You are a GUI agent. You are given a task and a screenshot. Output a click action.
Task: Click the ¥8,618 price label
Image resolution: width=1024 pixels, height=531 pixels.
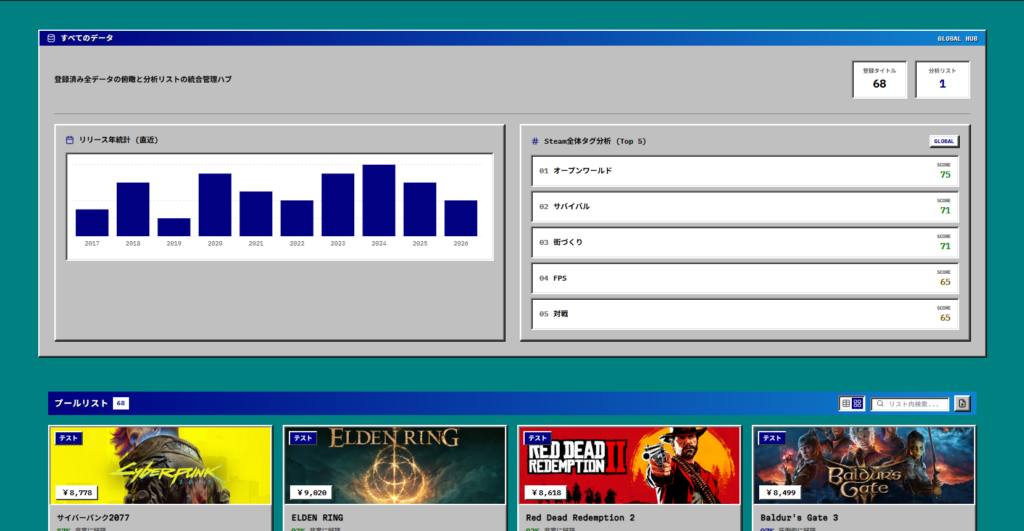coord(546,492)
